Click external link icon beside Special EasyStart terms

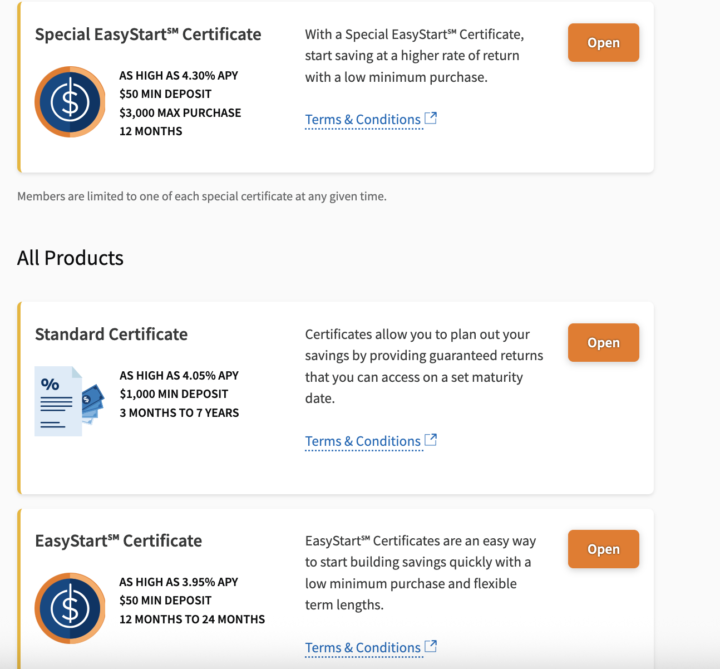[430, 118]
